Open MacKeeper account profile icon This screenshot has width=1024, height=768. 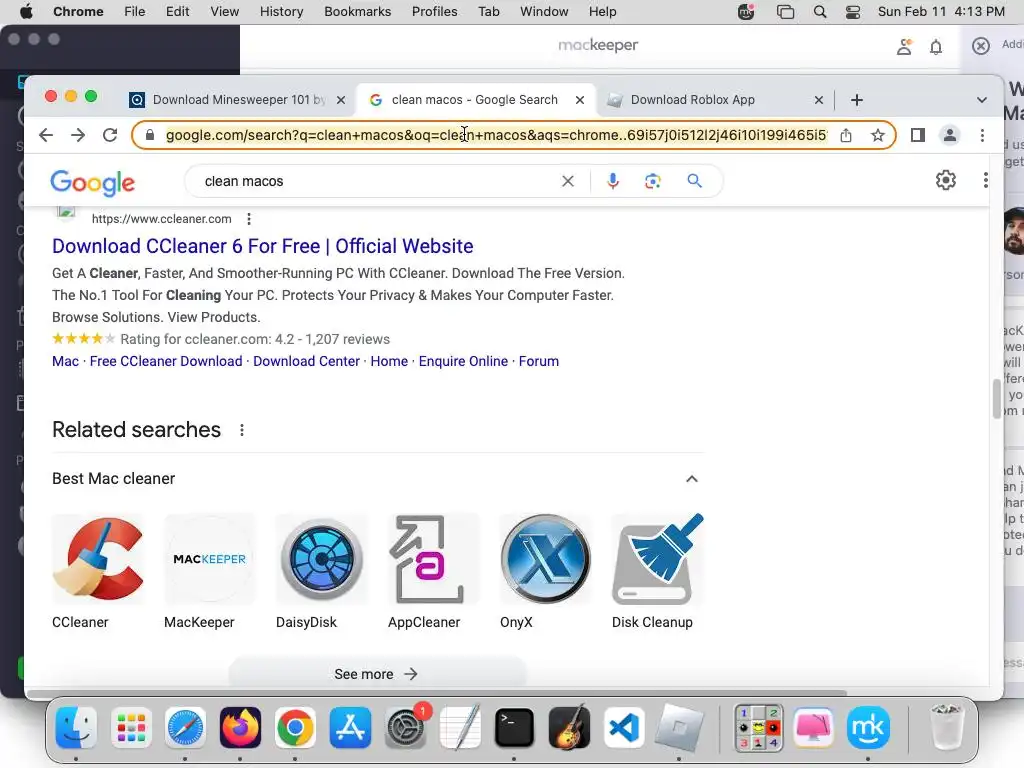[904, 46]
